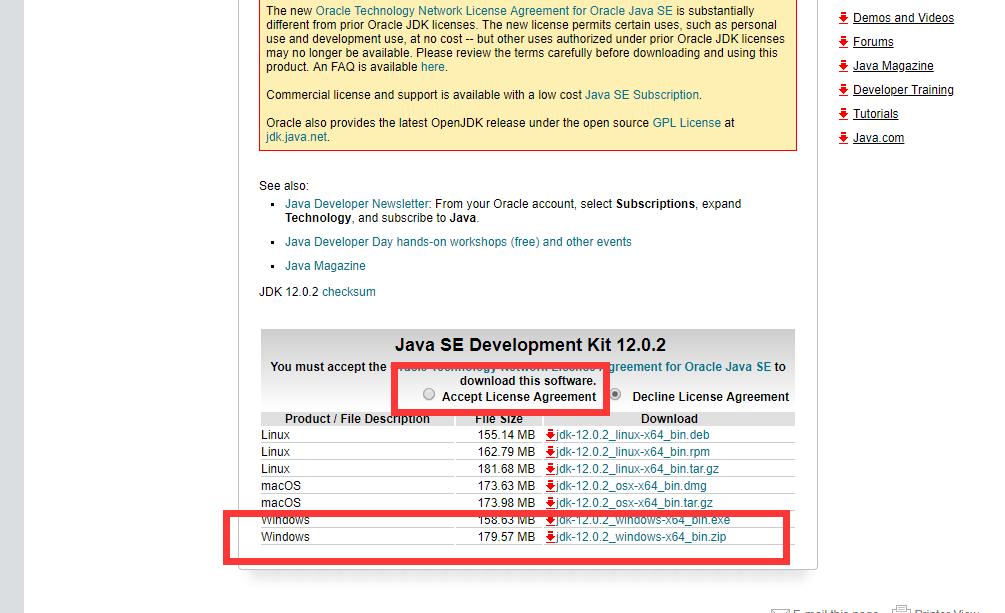
Task: Click the 155.14 MB file size cell
Action: (x=506, y=435)
